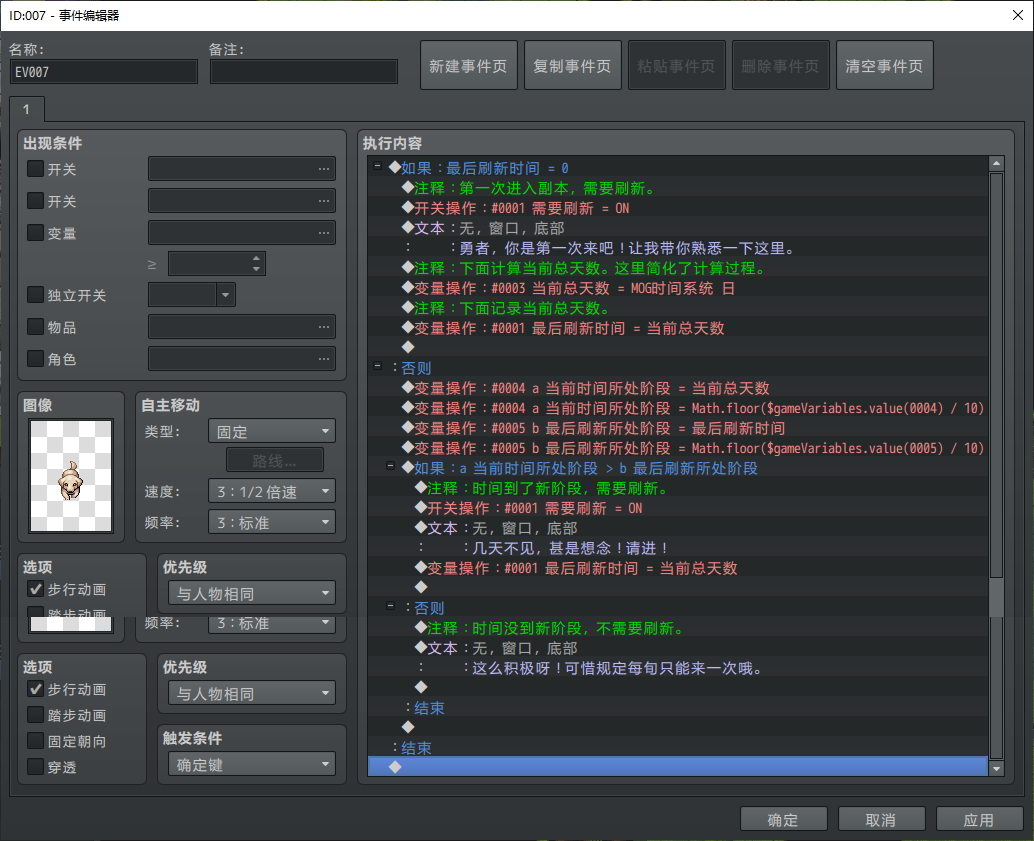Enable the 物品 appearance condition
1034x841 pixels.
point(36,327)
